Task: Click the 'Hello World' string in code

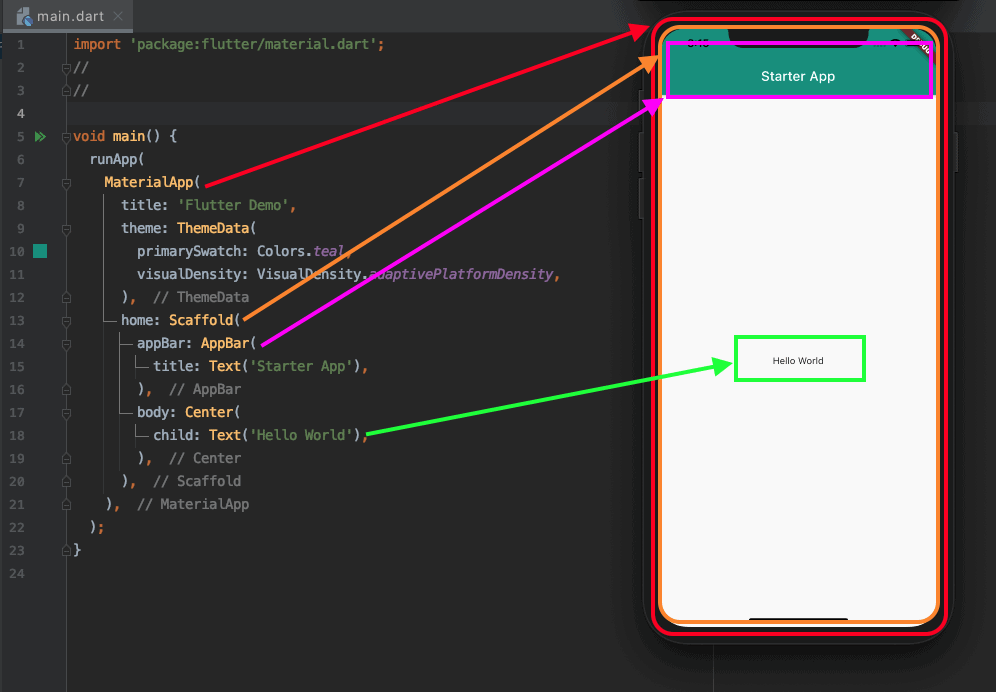Action: pyautogui.click(x=302, y=435)
